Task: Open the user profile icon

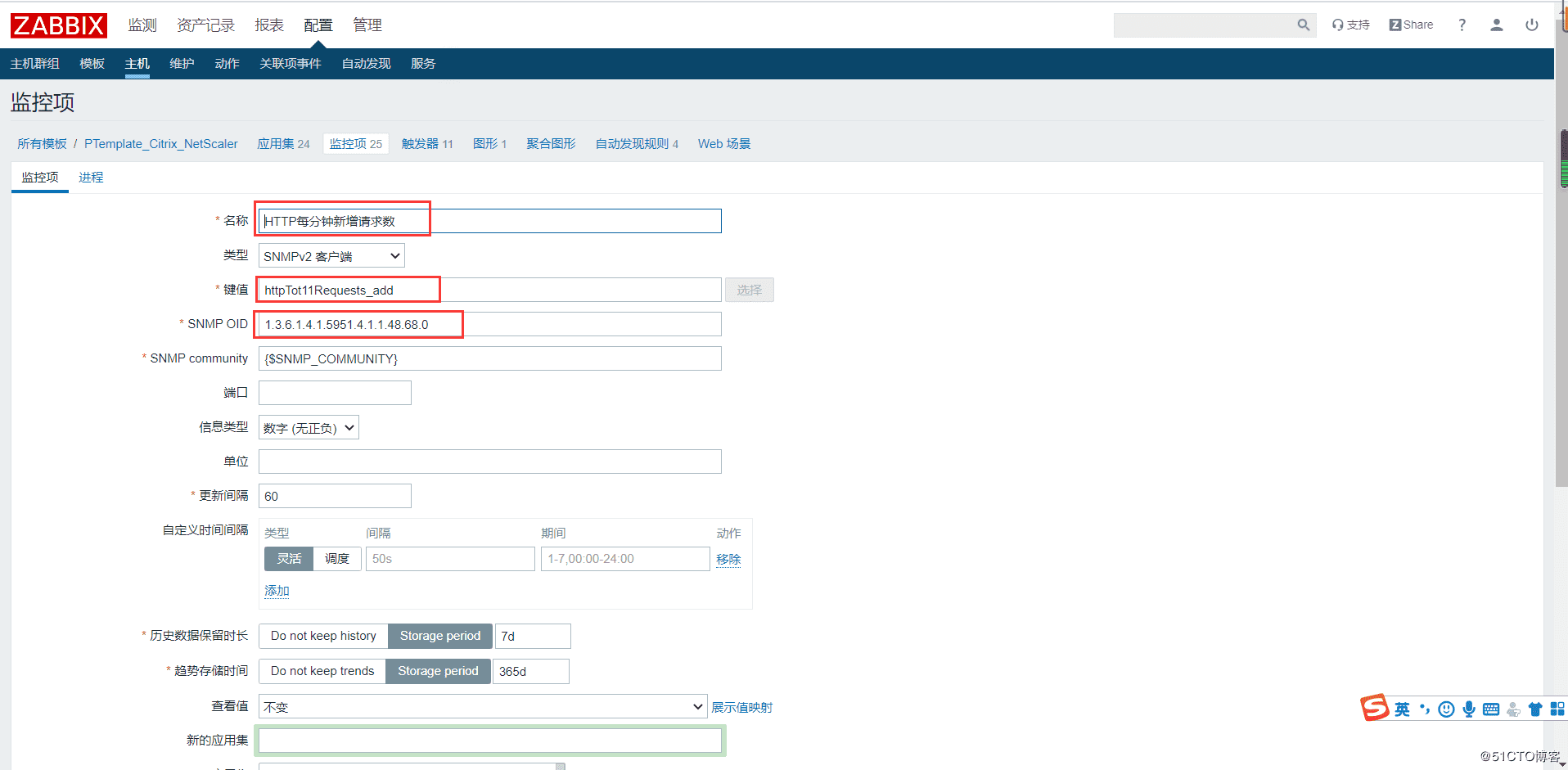Action: point(1496,25)
